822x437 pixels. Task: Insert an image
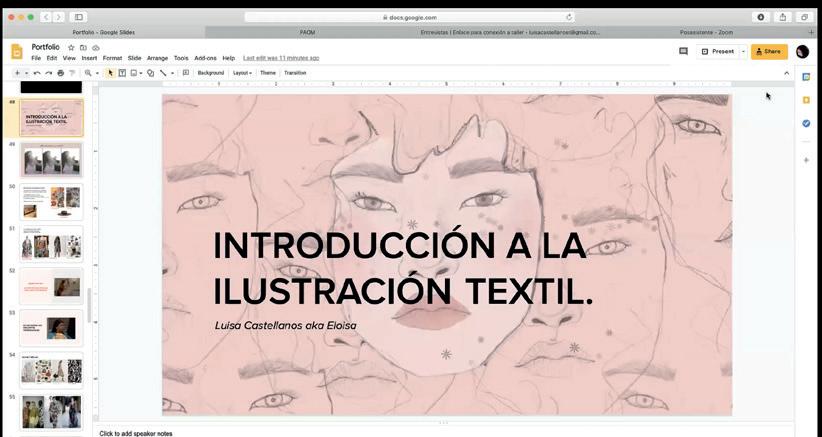[134, 73]
